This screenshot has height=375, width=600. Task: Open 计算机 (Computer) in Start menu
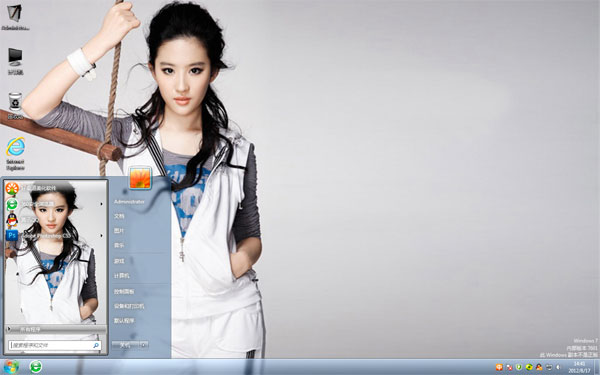(122, 276)
